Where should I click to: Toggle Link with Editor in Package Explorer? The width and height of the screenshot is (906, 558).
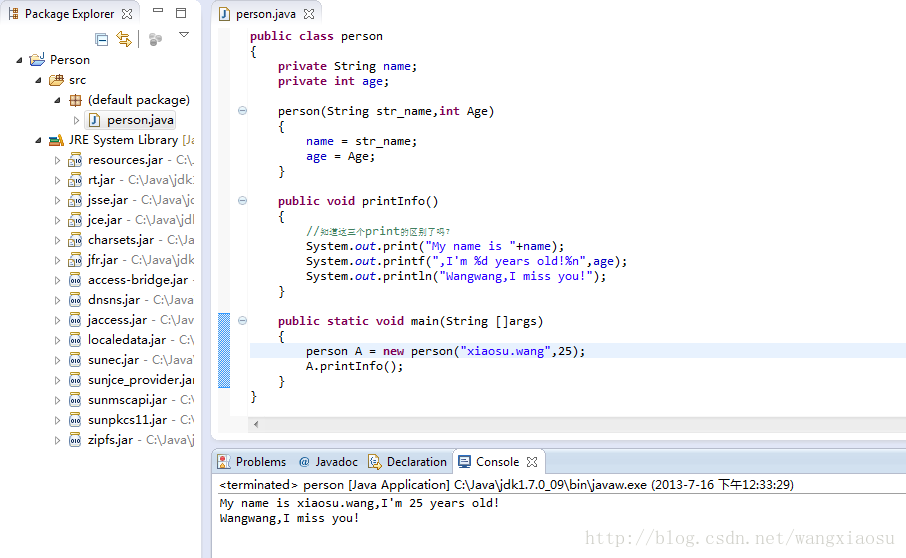(x=124, y=39)
